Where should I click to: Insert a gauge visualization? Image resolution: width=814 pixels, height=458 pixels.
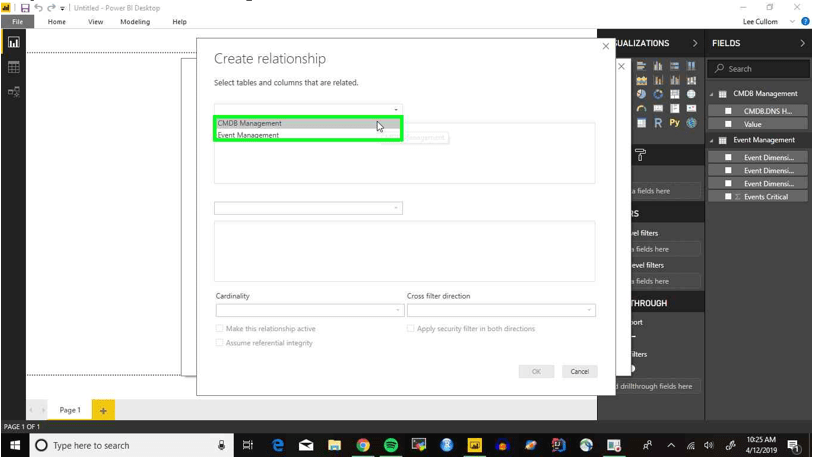click(x=642, y=109)
